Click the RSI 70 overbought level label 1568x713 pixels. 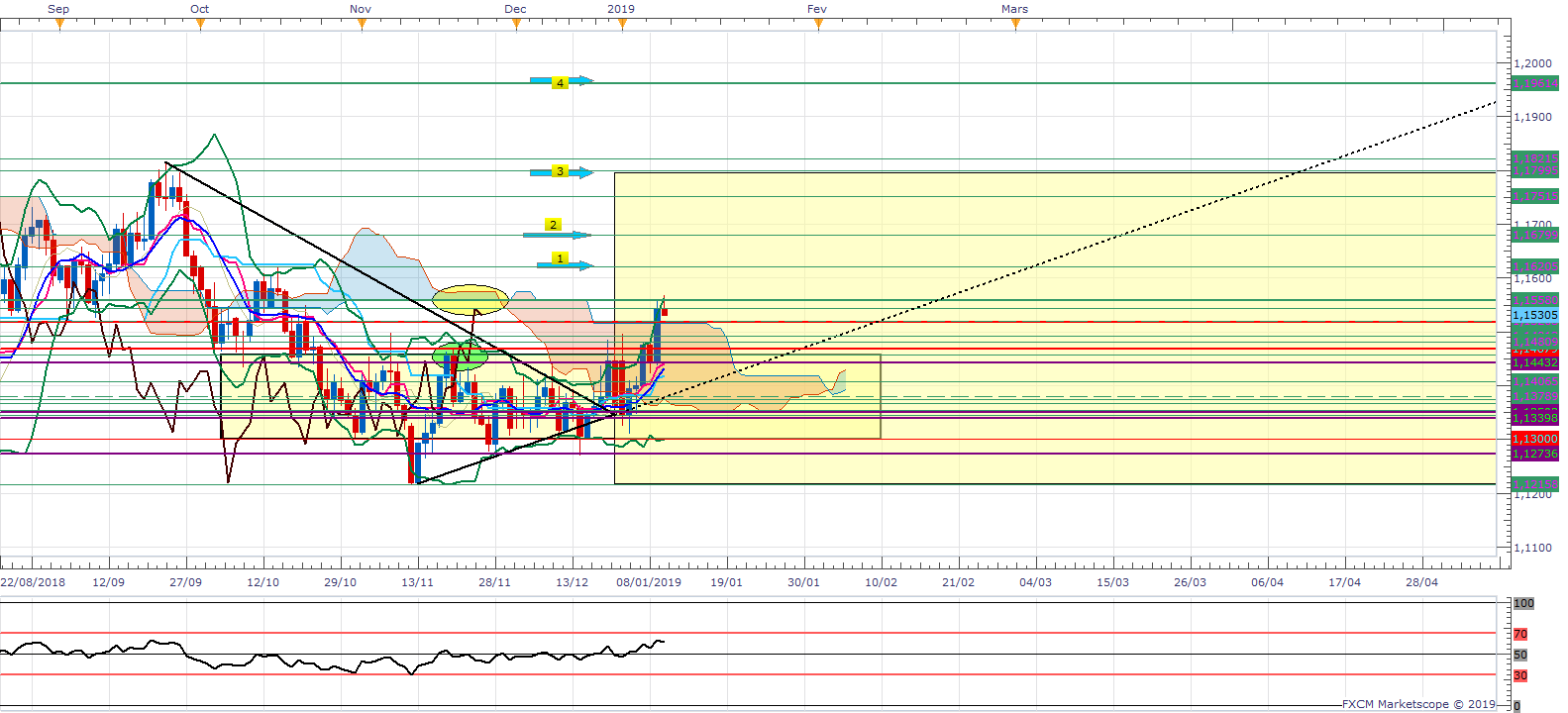tap(1520, 634)
